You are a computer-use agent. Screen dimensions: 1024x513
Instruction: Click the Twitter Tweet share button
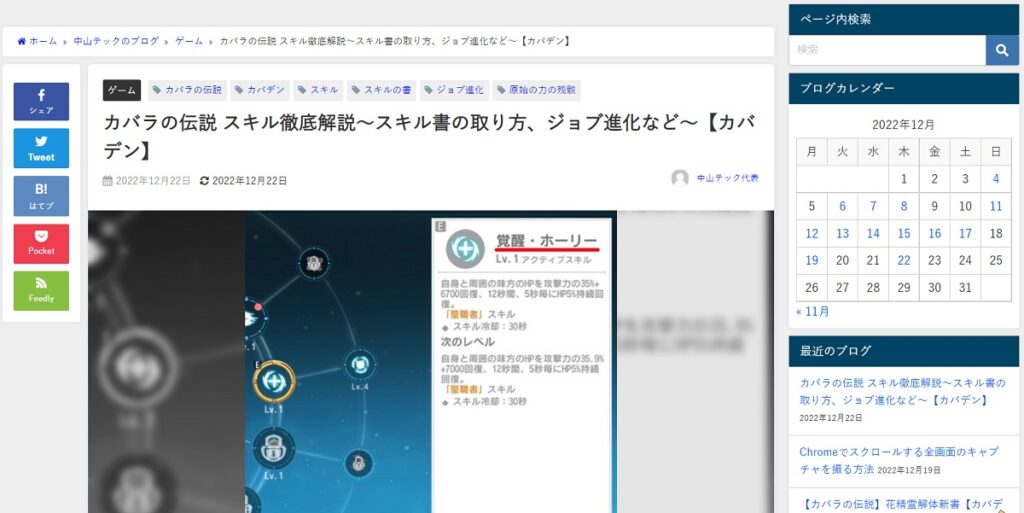click(41, 148)
